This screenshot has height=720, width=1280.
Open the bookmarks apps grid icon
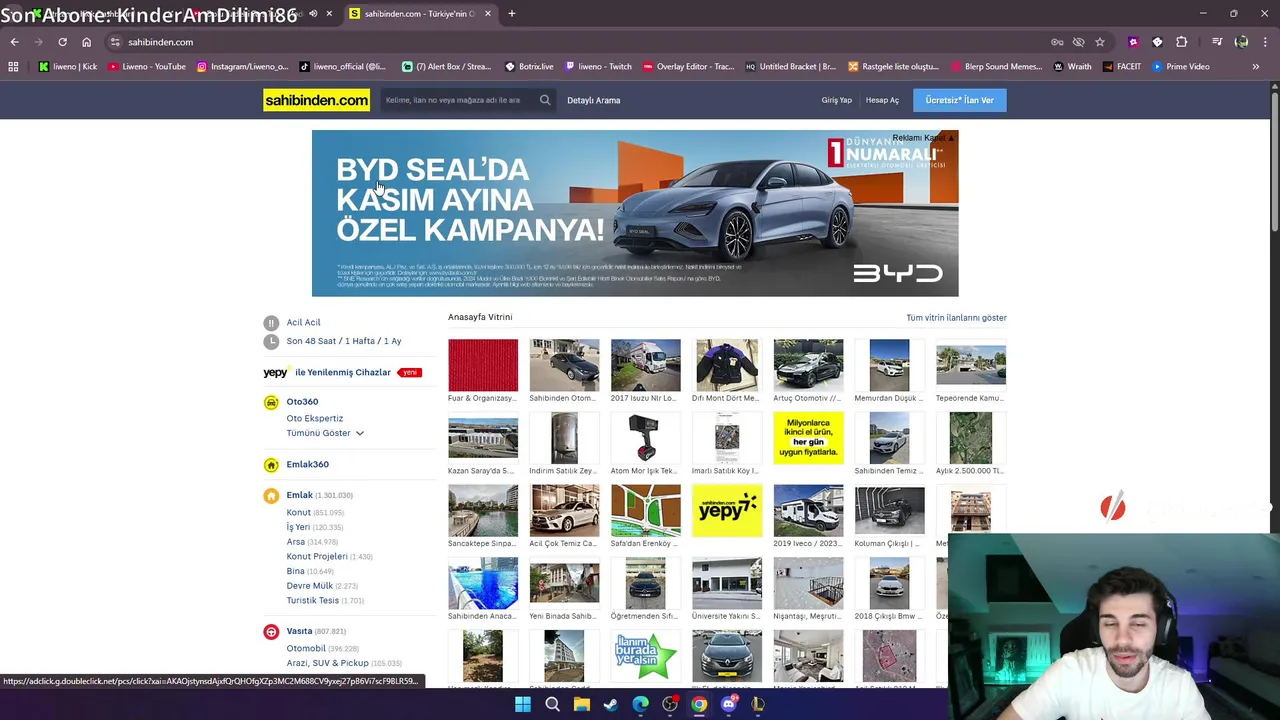pos(13,66)
